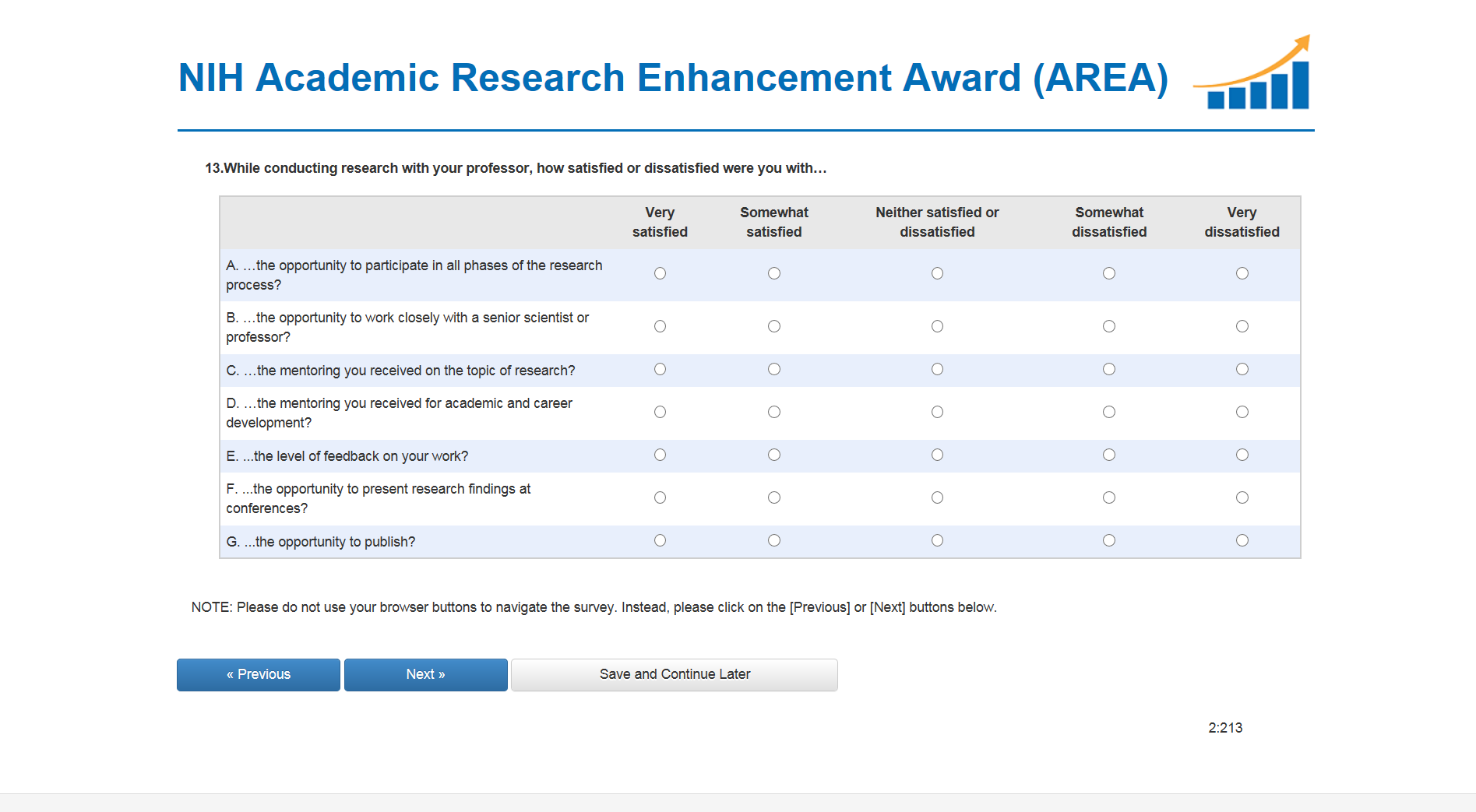Image resolution: width=1476 pixels, height=812 pixels.
Task: Click the 'Very satisfied' column header
Action: click(x=660, y=222)
